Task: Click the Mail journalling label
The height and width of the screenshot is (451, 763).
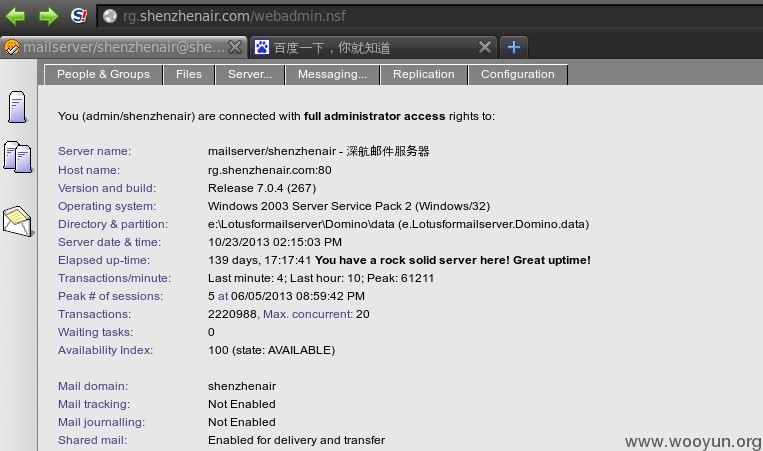Action: (102, 422)
